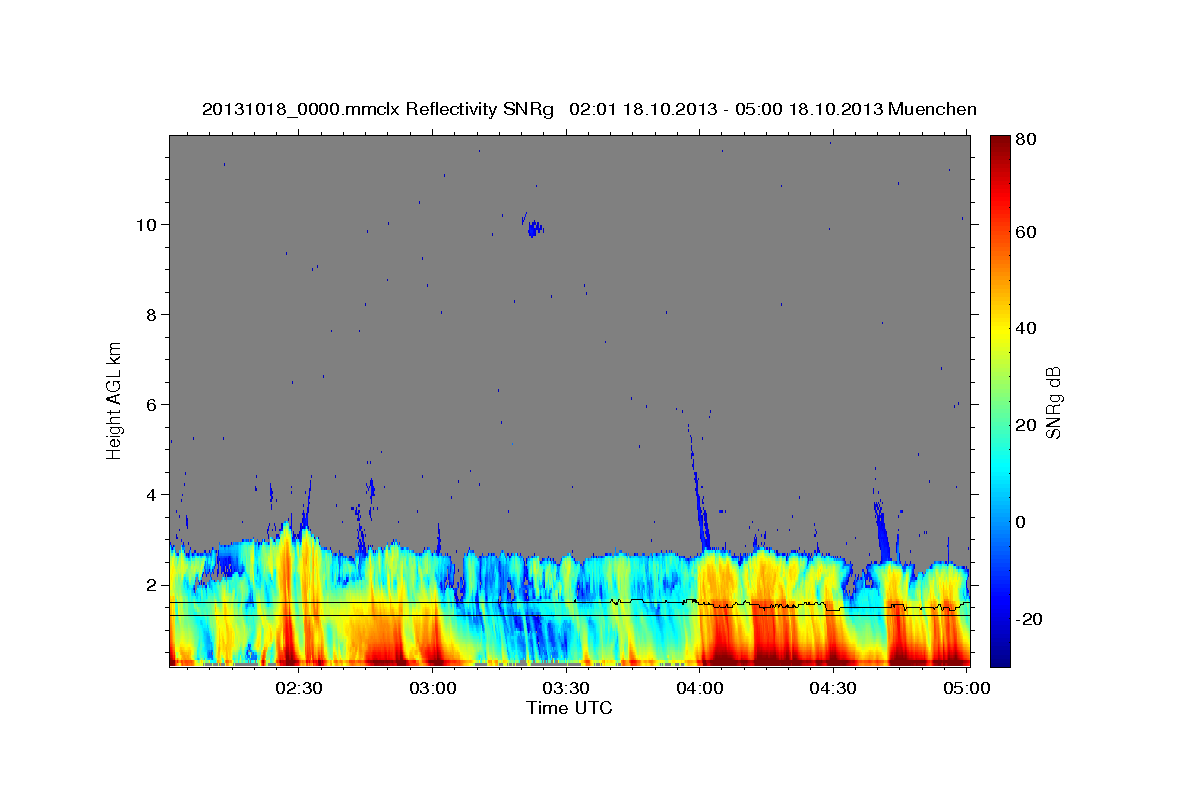Click the colorbar value 80
This screenshot has width=1200, height=800.
(x=1027, y=140)
